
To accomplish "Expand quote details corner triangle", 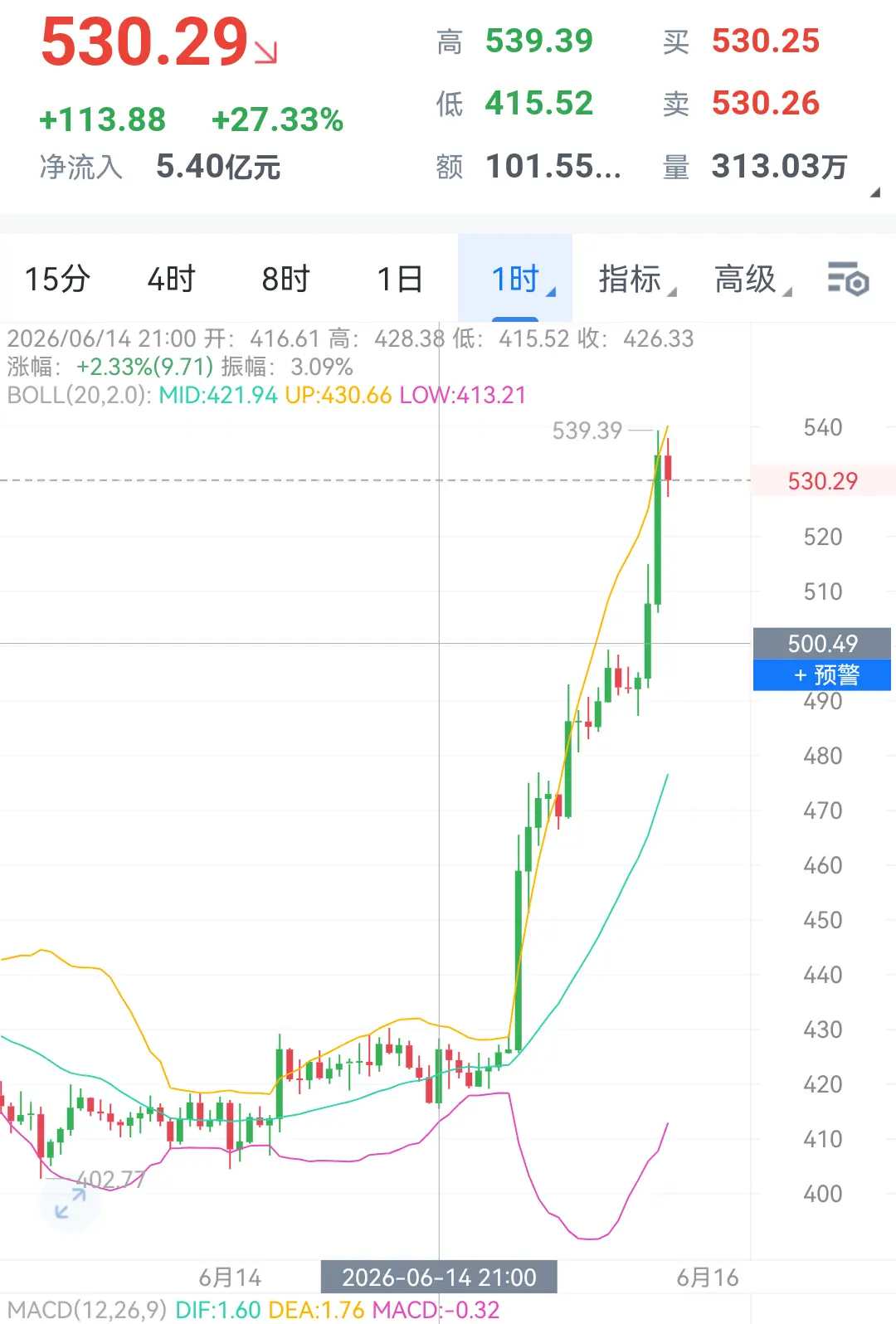I will (x=874, y=192).
